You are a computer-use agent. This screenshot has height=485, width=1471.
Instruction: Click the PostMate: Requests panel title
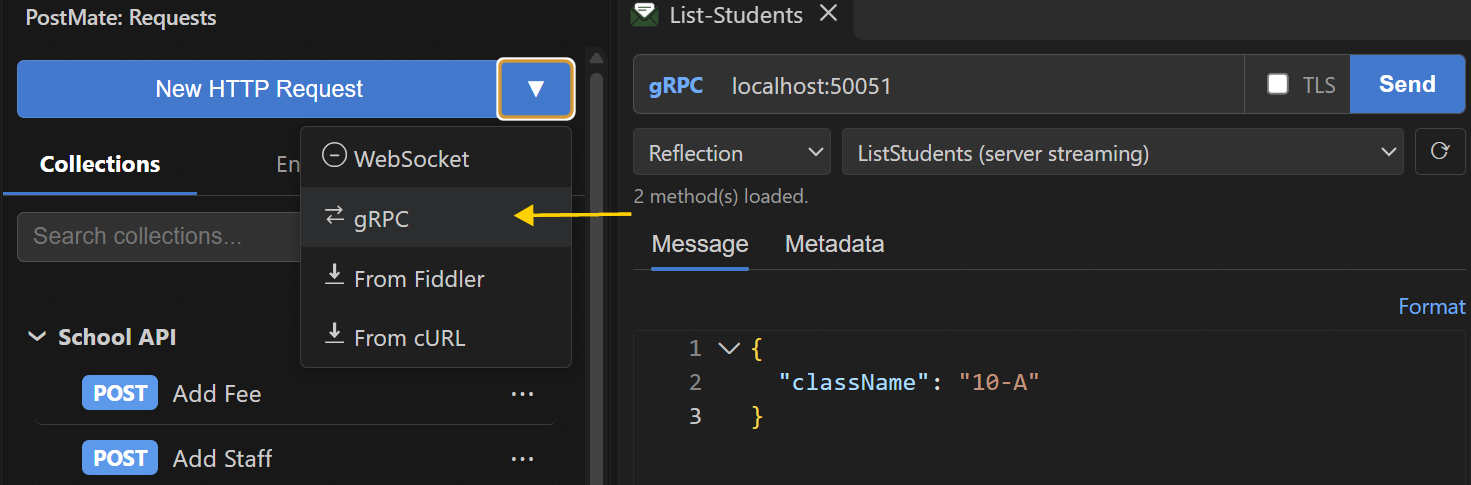pos(121,17)
